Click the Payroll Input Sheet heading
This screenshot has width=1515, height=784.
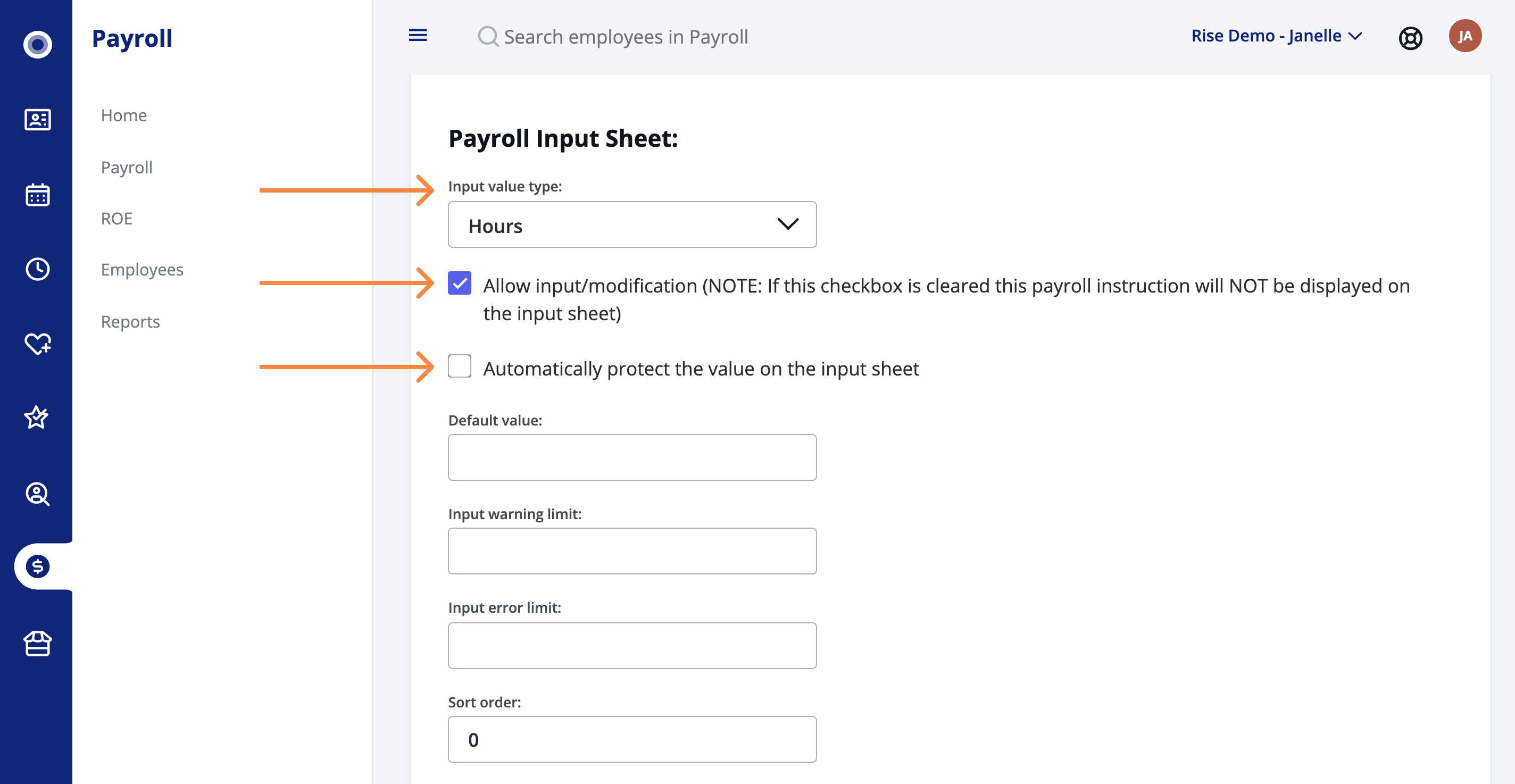pyautogui.click(x=563, y=139)
